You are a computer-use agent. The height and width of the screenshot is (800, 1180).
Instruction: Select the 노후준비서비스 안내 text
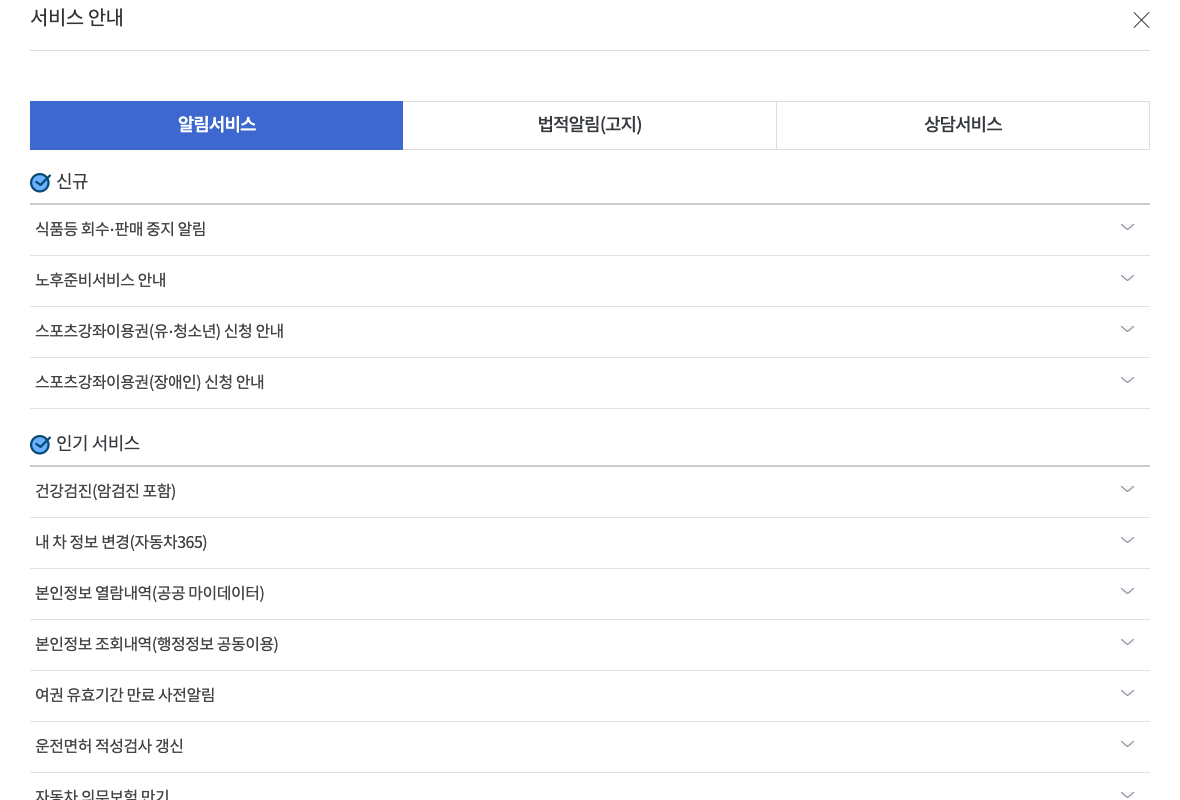(x=101, y=280)
